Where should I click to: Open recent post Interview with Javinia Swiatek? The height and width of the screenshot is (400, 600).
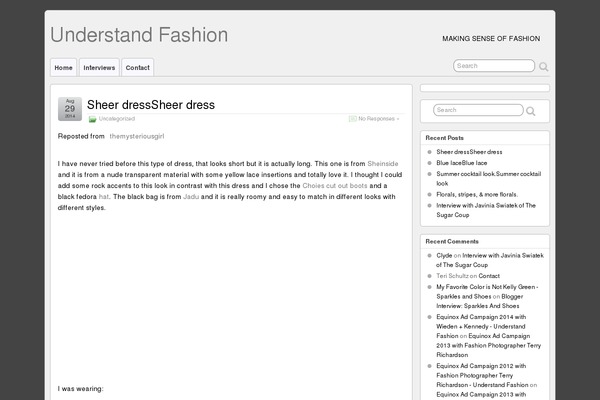coord(486,210)
